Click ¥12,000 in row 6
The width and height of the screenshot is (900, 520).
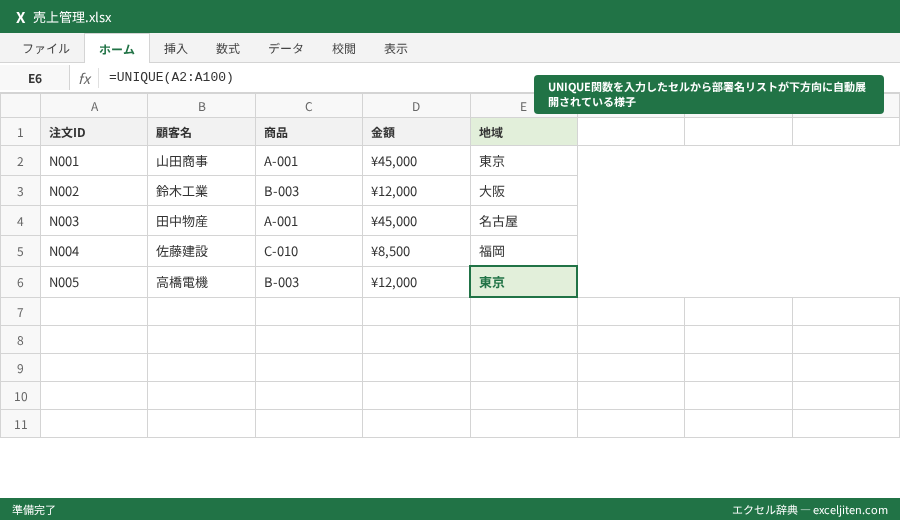tap(416, 282)
